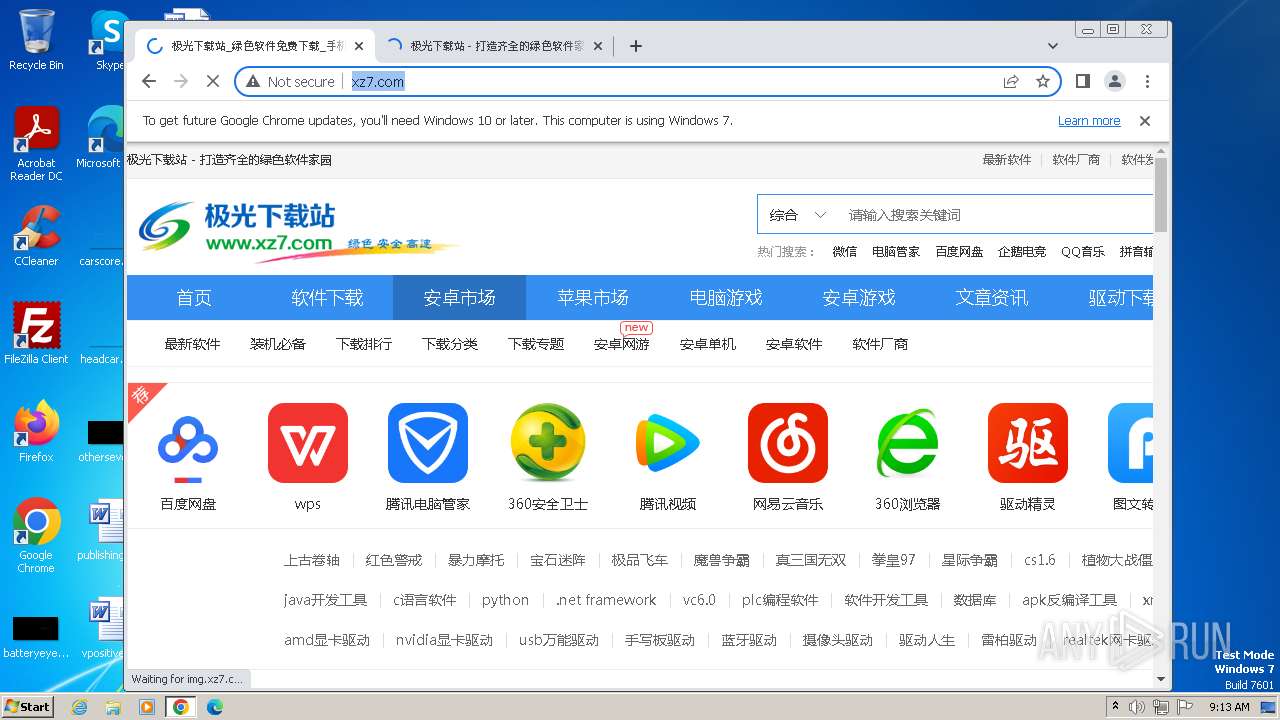Close the first Chrome tab
This screenshot has width=1280, height=720.
359,46
